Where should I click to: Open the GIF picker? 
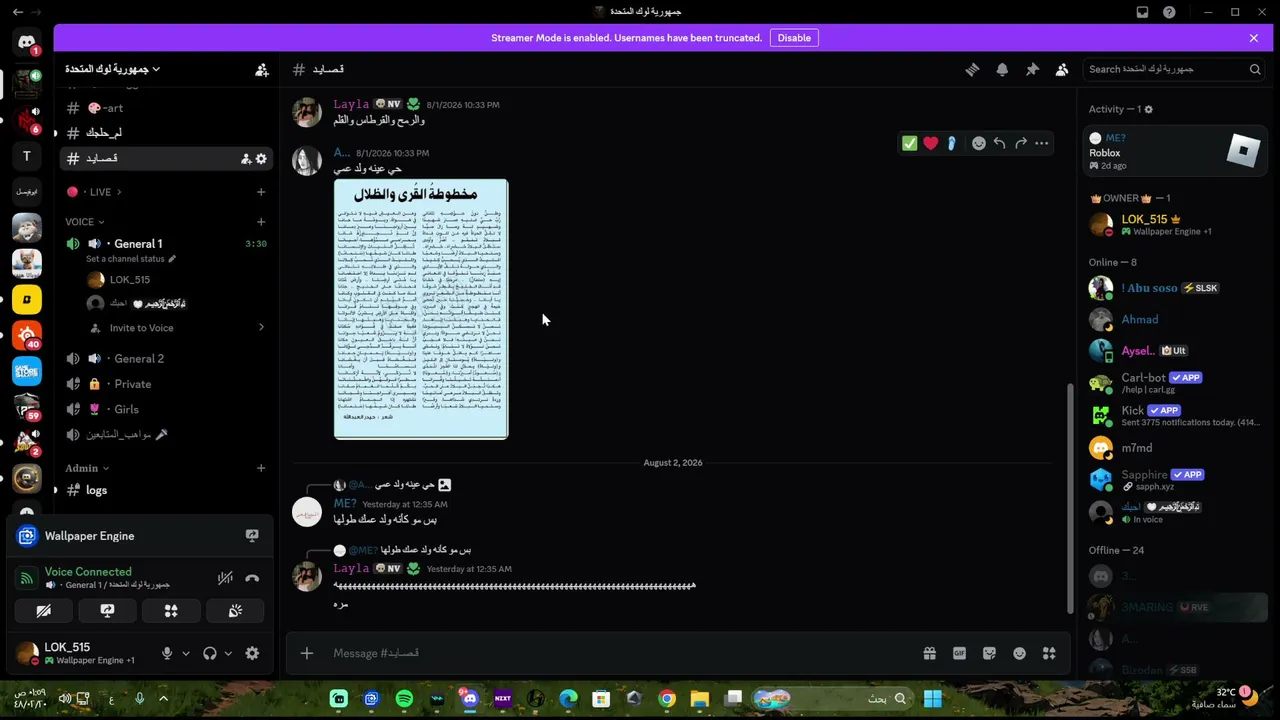click(959, 653)
